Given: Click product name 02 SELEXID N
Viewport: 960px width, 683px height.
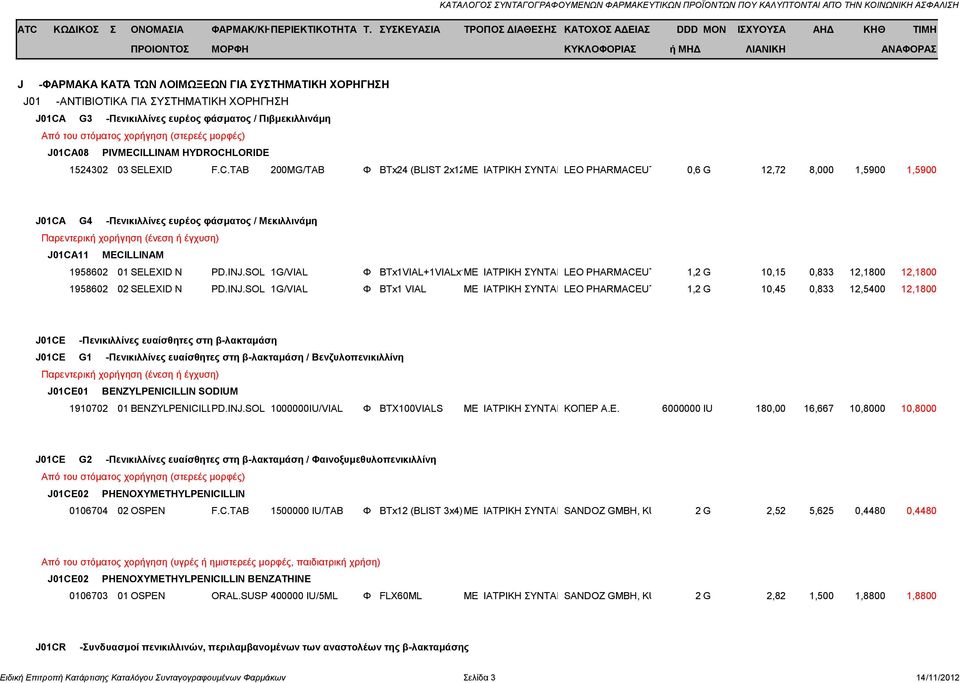Looking at the screenshot, I should (149, 289).
